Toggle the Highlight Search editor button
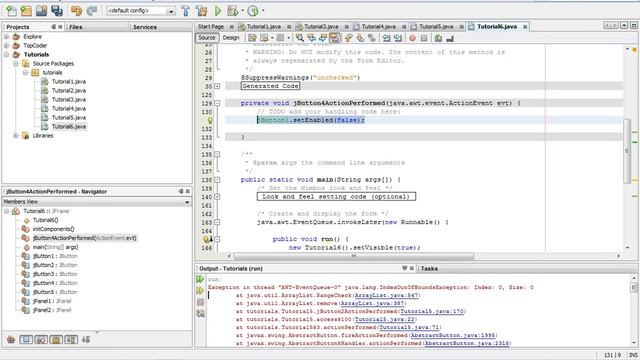Screen dimensions: 640x360 click(x=334, y=38)
